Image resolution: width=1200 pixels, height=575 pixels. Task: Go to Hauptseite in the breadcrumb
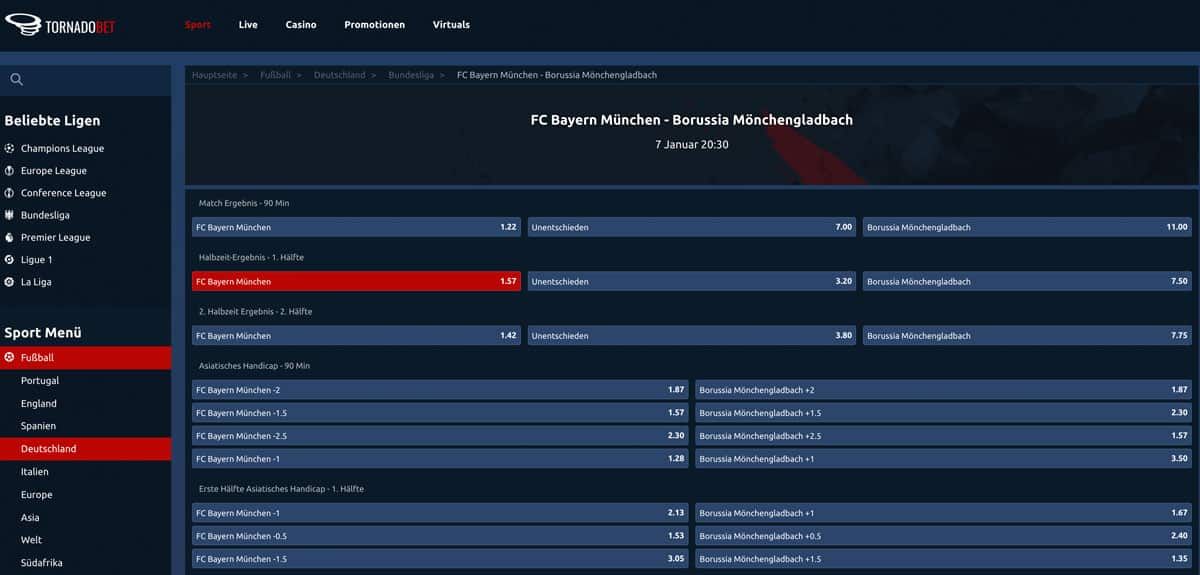[214, 75]
